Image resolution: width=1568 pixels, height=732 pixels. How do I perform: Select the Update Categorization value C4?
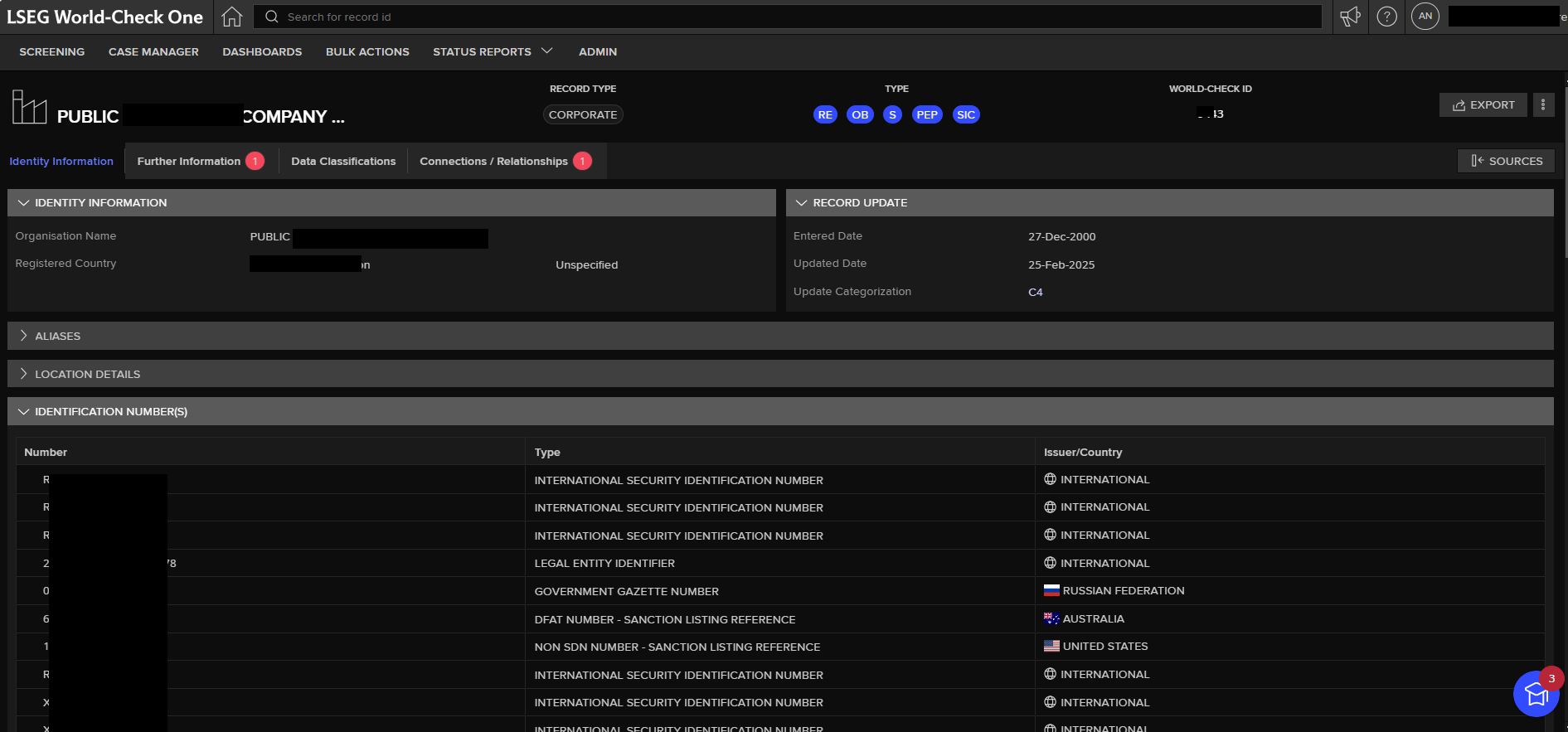pyautogui.click(x=1036, y=292)
